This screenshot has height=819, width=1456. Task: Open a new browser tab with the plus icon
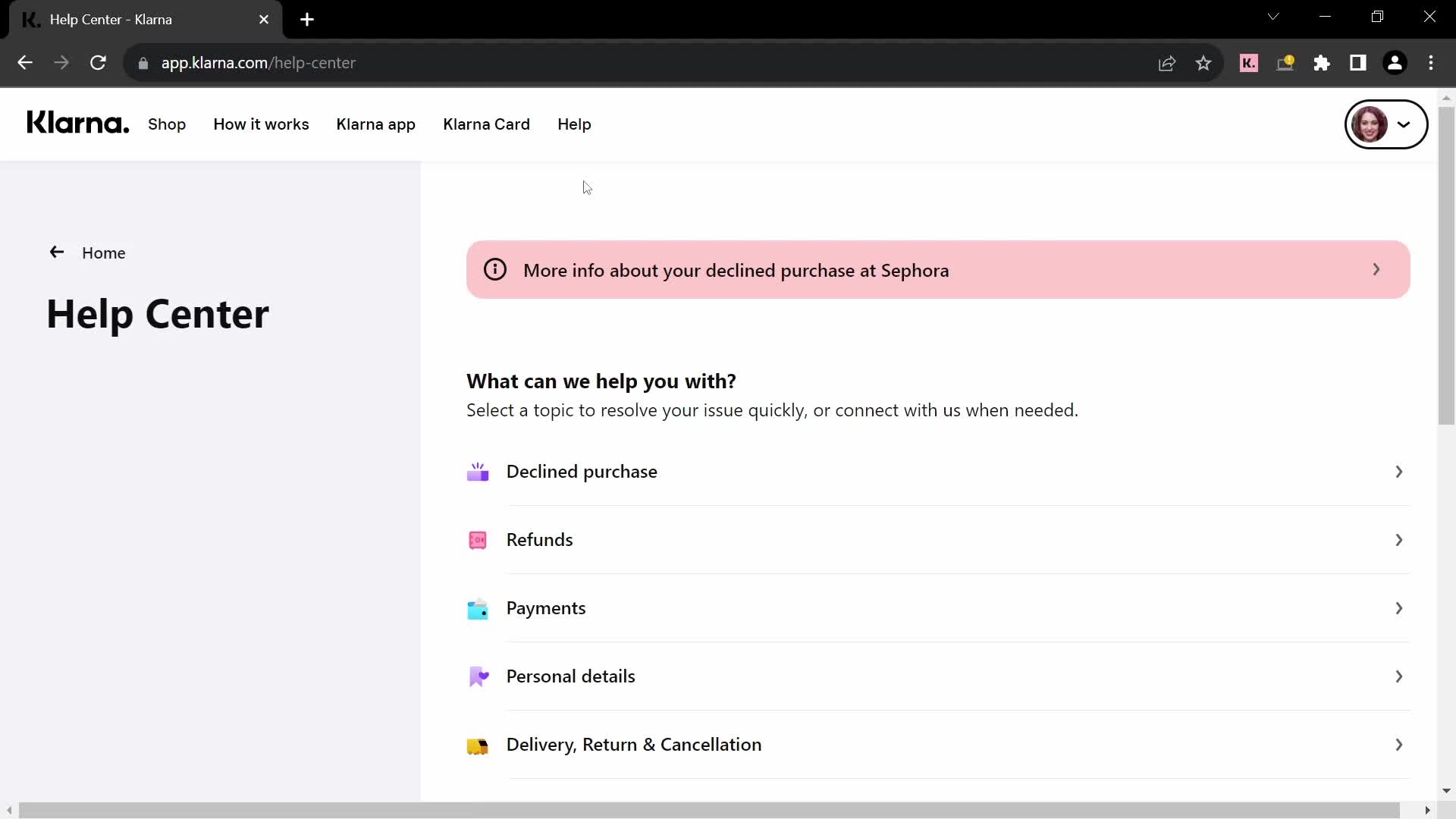307,20
